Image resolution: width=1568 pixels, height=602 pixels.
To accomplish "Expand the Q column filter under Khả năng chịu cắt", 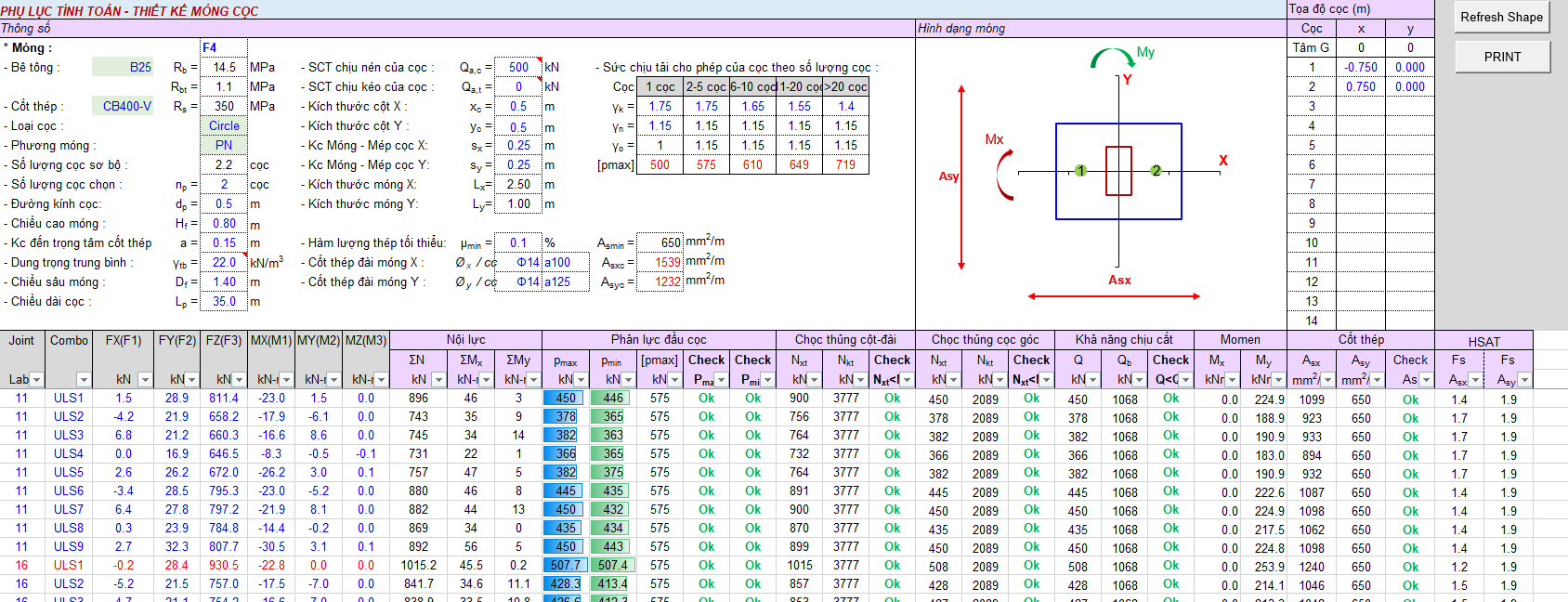I will 1093,379.
